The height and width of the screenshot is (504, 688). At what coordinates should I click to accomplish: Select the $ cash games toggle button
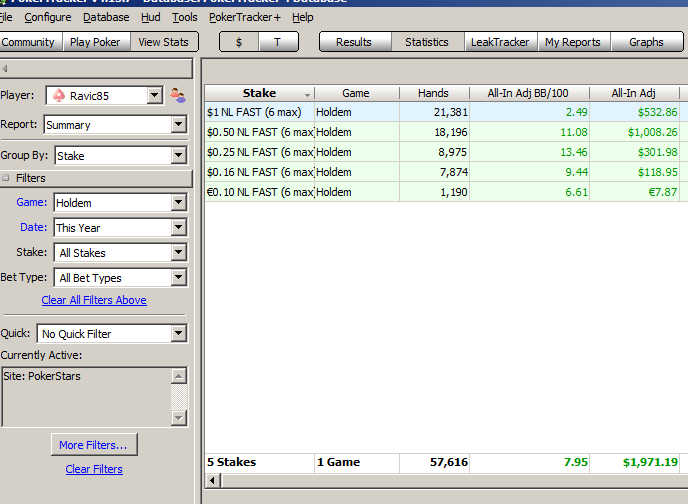(239, 42)
